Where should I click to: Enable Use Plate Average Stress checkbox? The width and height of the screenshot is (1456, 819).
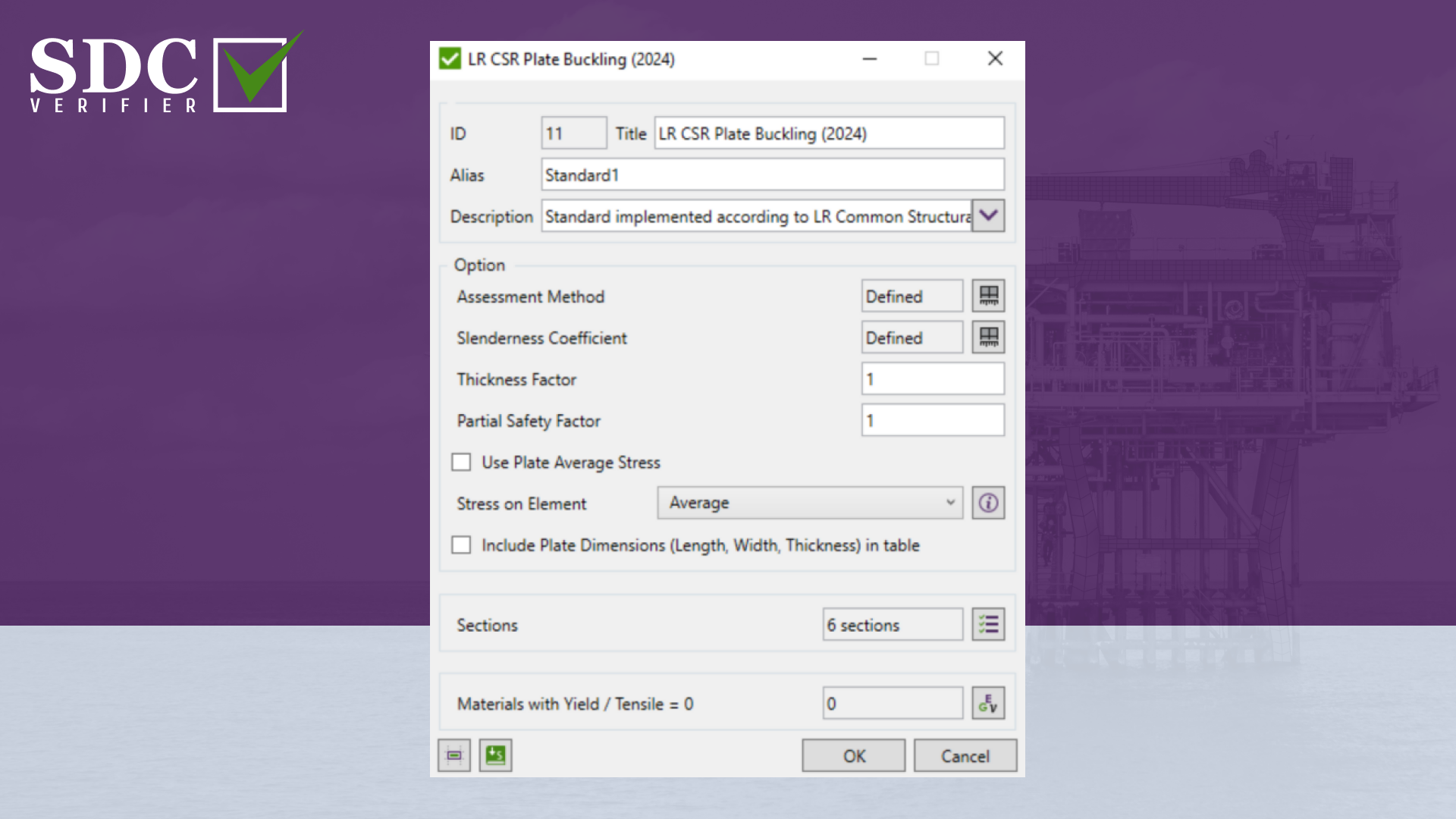pyautogui.click(x=461, y=462)
